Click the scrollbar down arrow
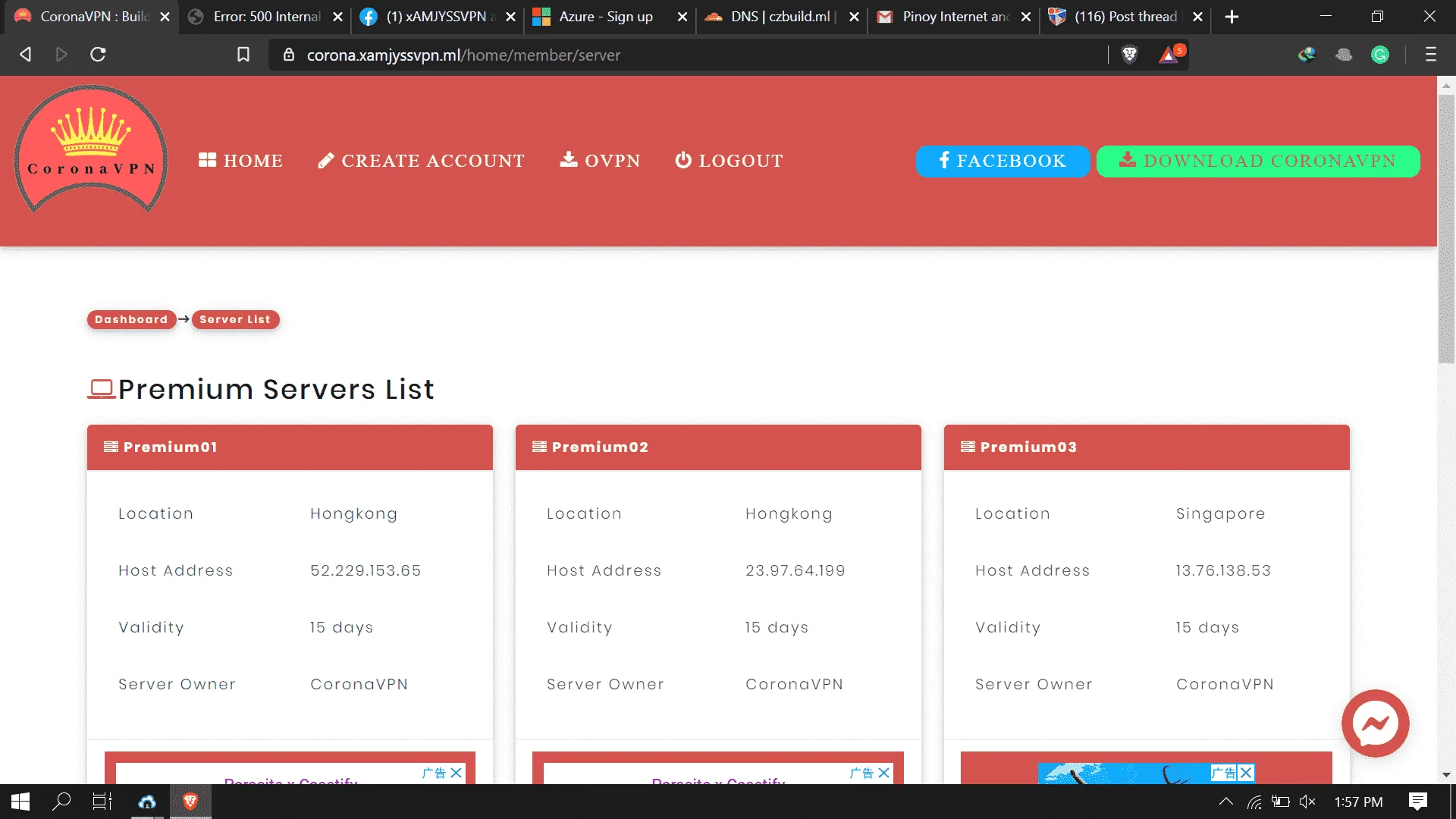Screen dimensions: 1456x819 [x=1446, y=775]
